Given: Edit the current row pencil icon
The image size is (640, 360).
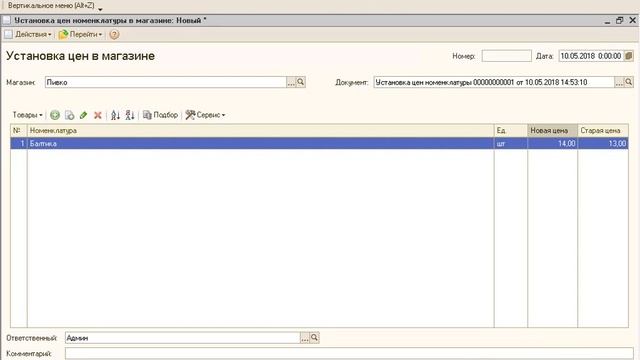Looking at the screenshot, I should point(84,115).
